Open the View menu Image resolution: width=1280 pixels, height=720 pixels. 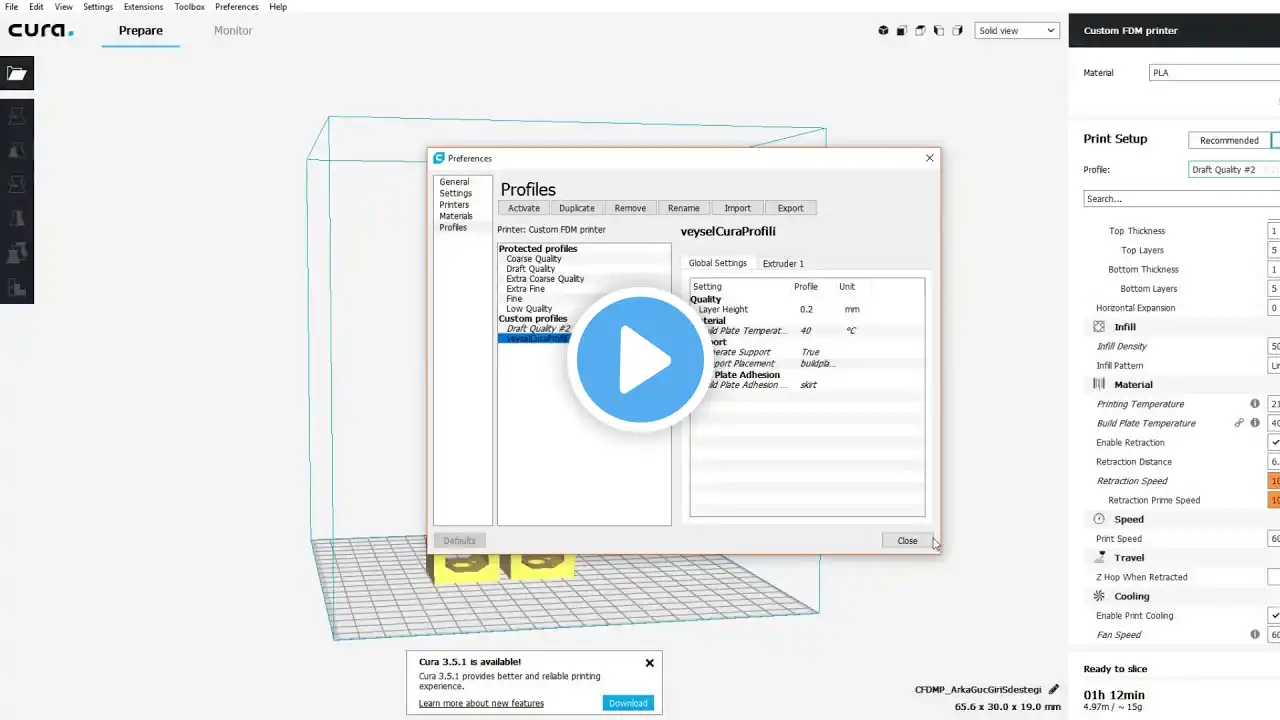tap(63, 7)
